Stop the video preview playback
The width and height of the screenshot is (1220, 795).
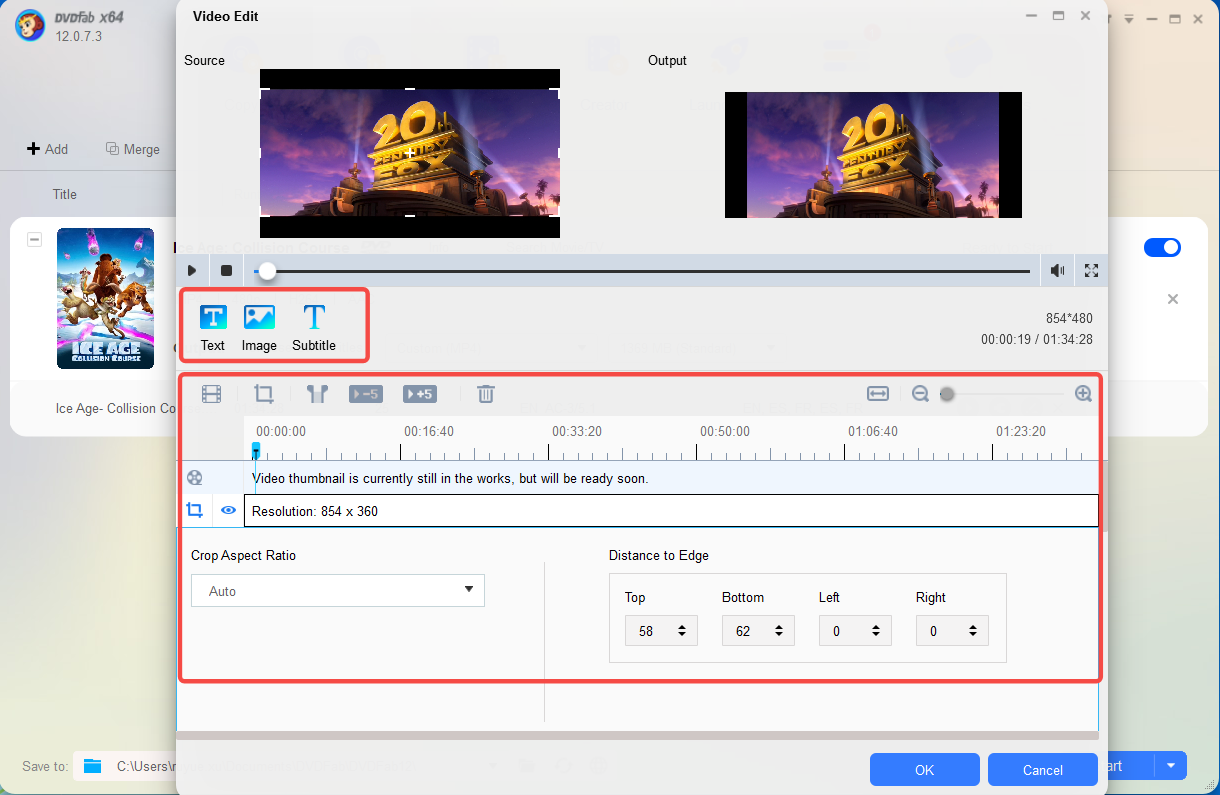[x=226, y=270]
